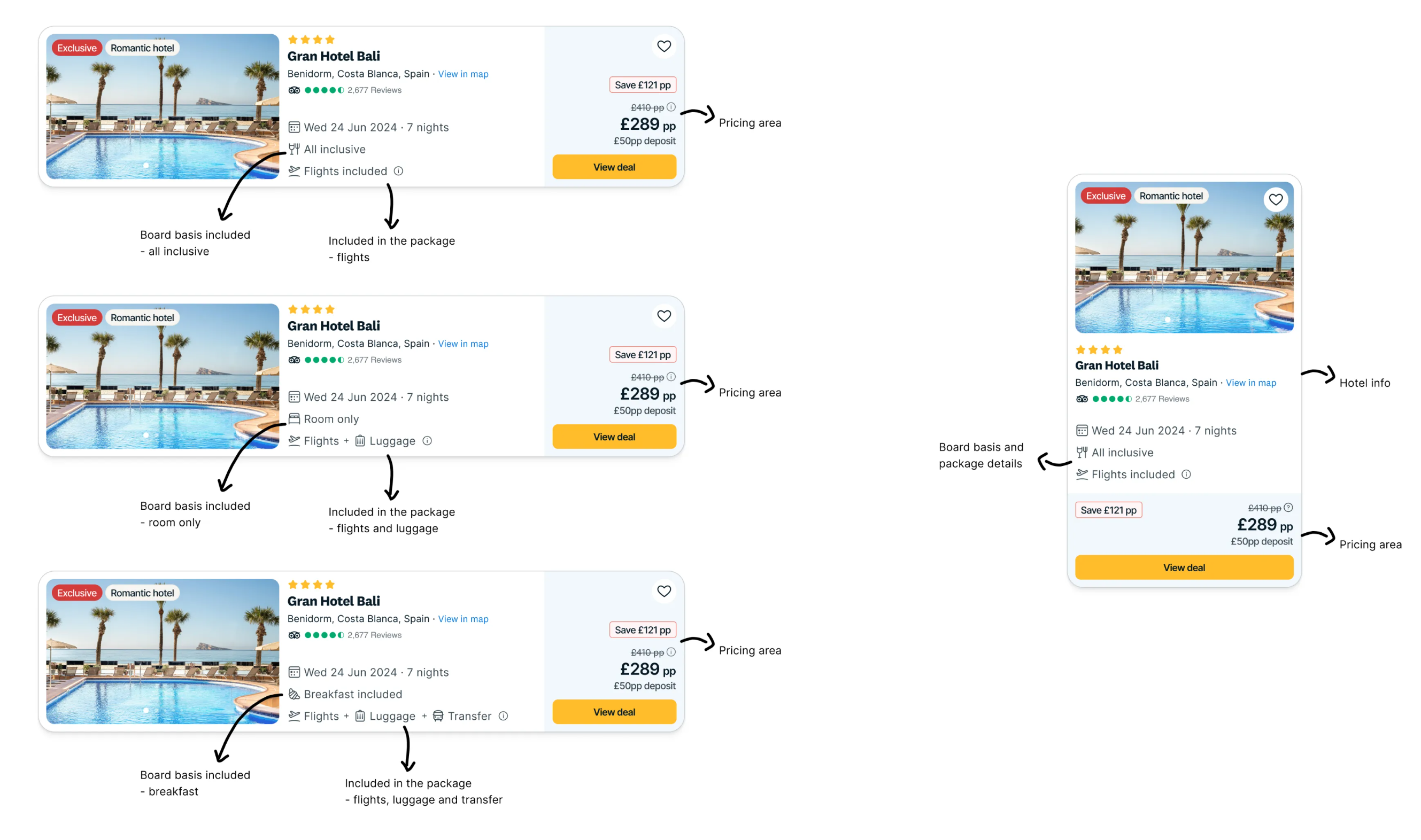Screen dimensions: 1421x840
Task: Click the Exclusive badge on the top-left card photo
Action: (77, 48)
